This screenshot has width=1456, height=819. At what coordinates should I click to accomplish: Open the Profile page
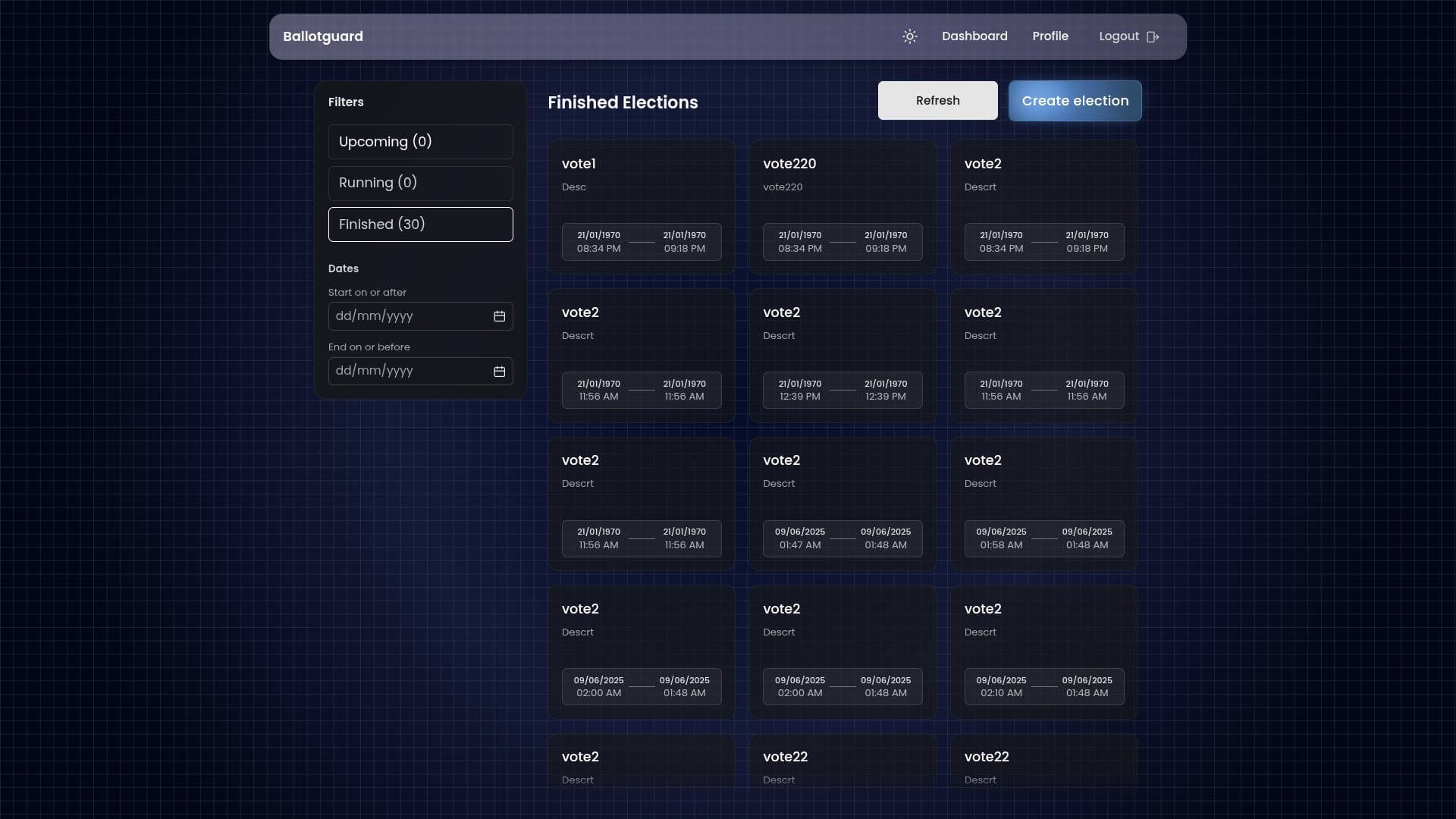point(1050,36)
